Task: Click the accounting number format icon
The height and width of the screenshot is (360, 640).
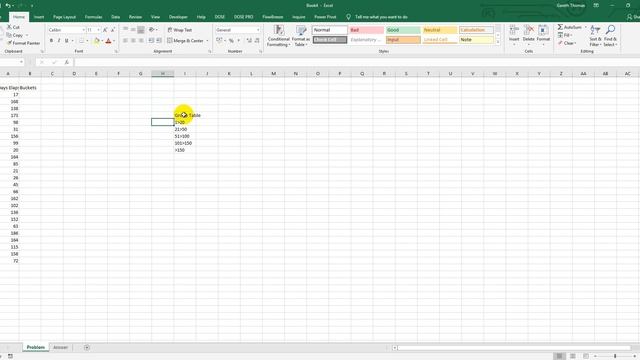Action: click(x=219, y=41)
